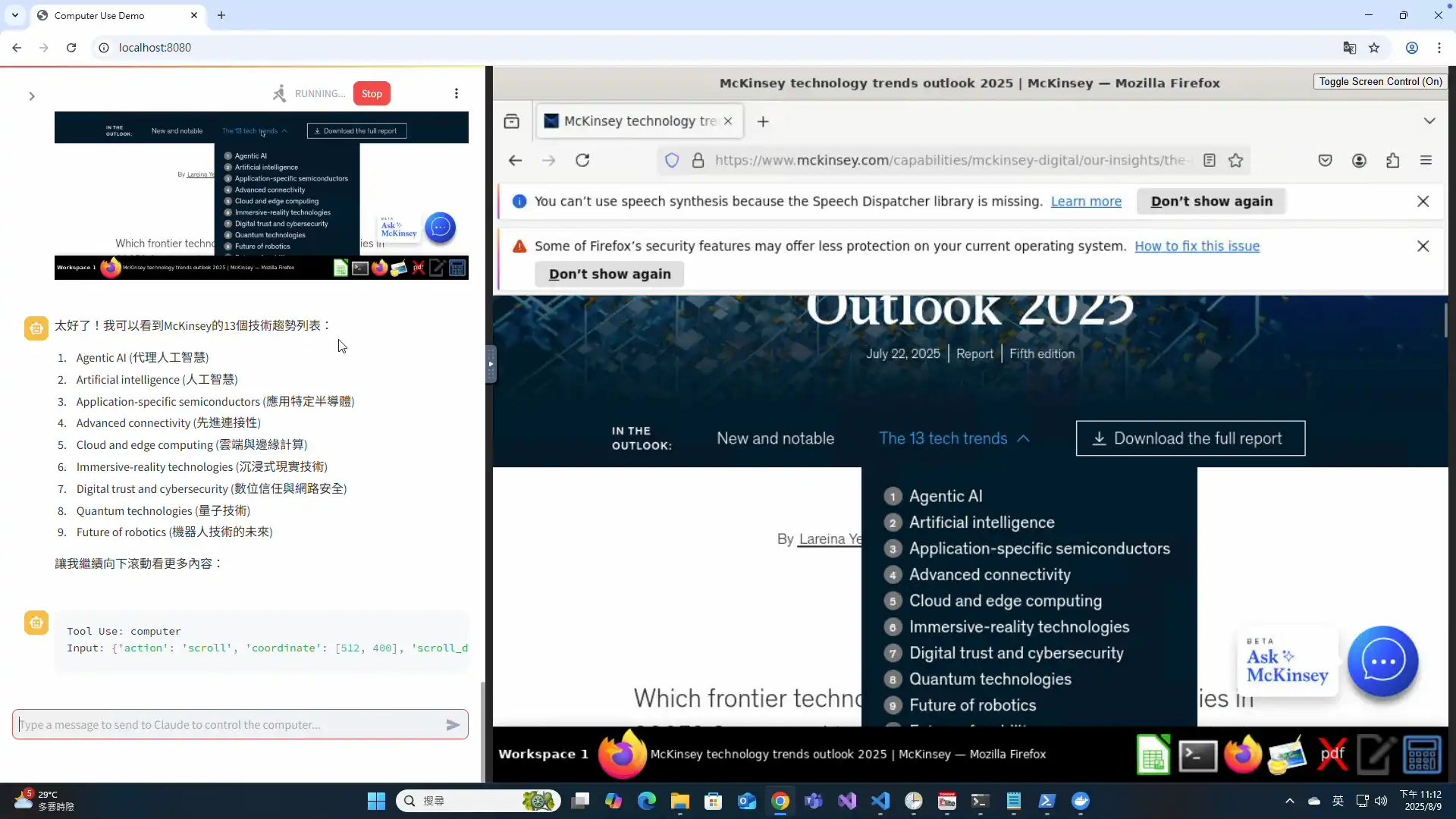
Task: Click Firefox tracking protection shield icon
Action: coord(672,160)
